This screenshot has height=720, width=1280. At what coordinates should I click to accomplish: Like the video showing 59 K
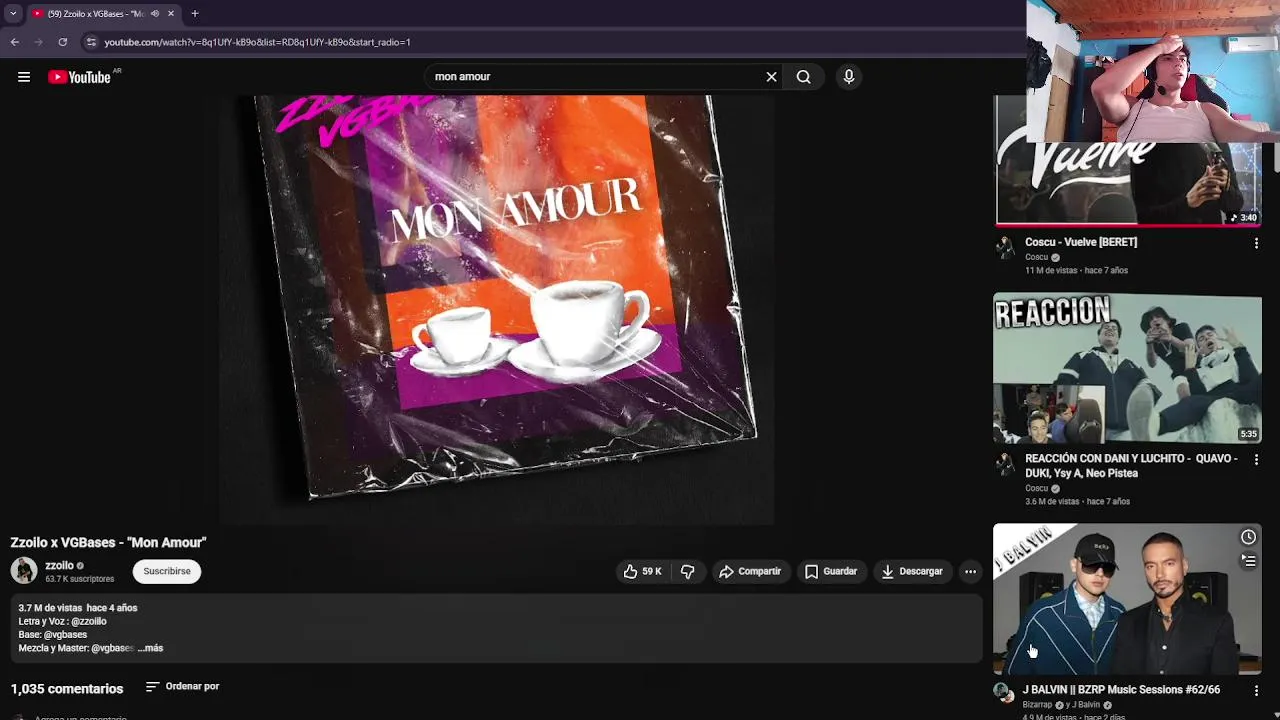(642, 571)
